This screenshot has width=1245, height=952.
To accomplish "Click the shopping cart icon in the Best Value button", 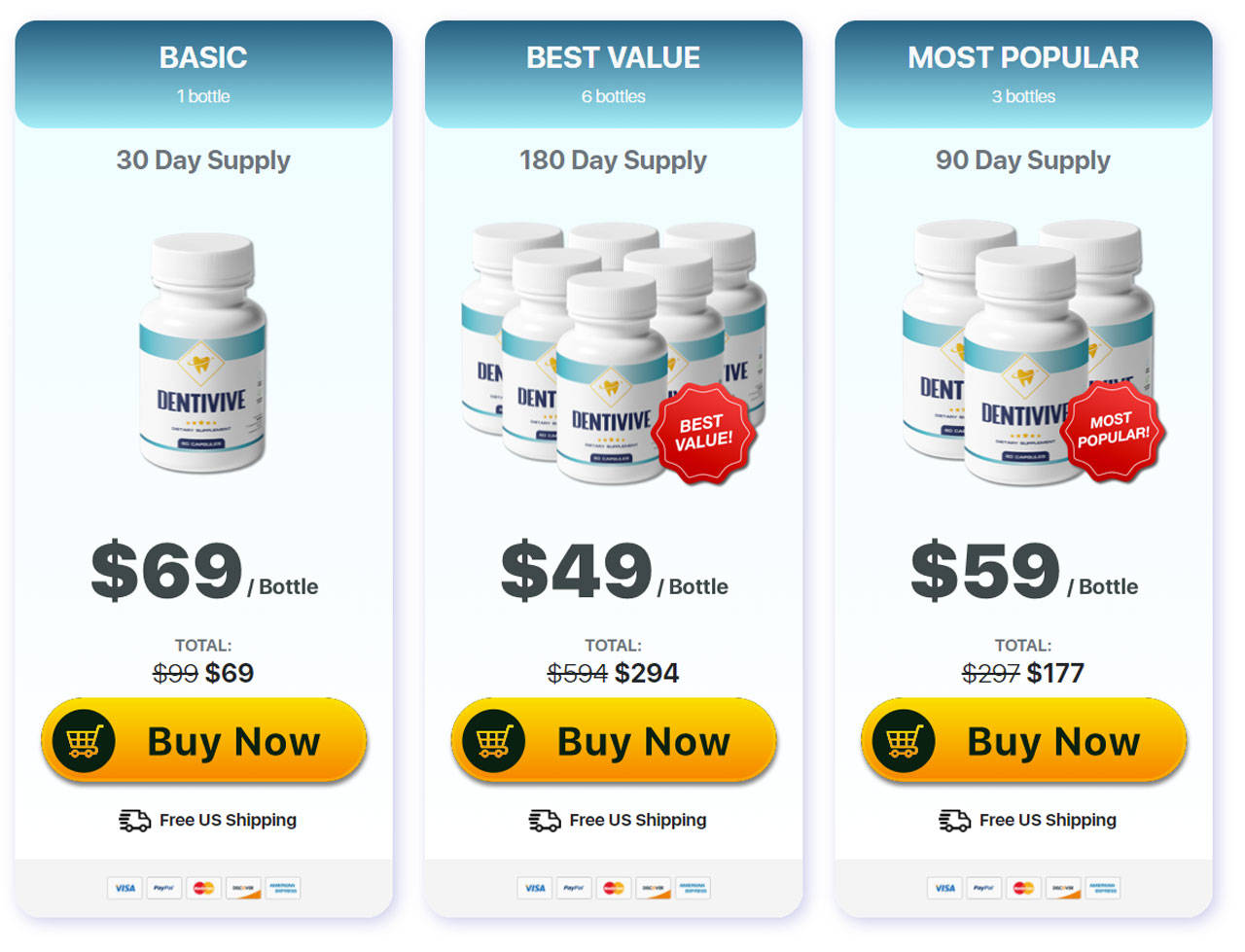I will click(x=494, y=741).
